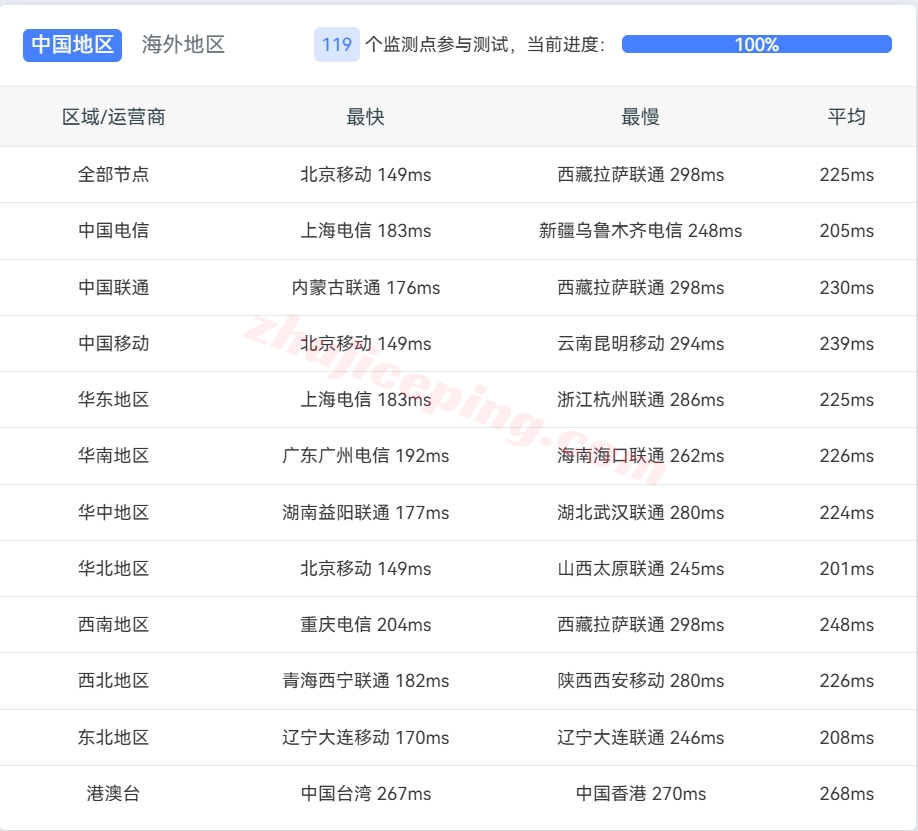Click 山西太原联通 245ms cell

click(x=640, y=569)
